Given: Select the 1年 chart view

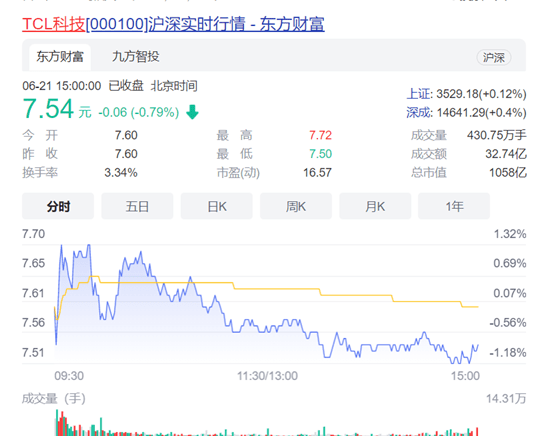Looking at the screenshot, I should (x=454, y=206).
